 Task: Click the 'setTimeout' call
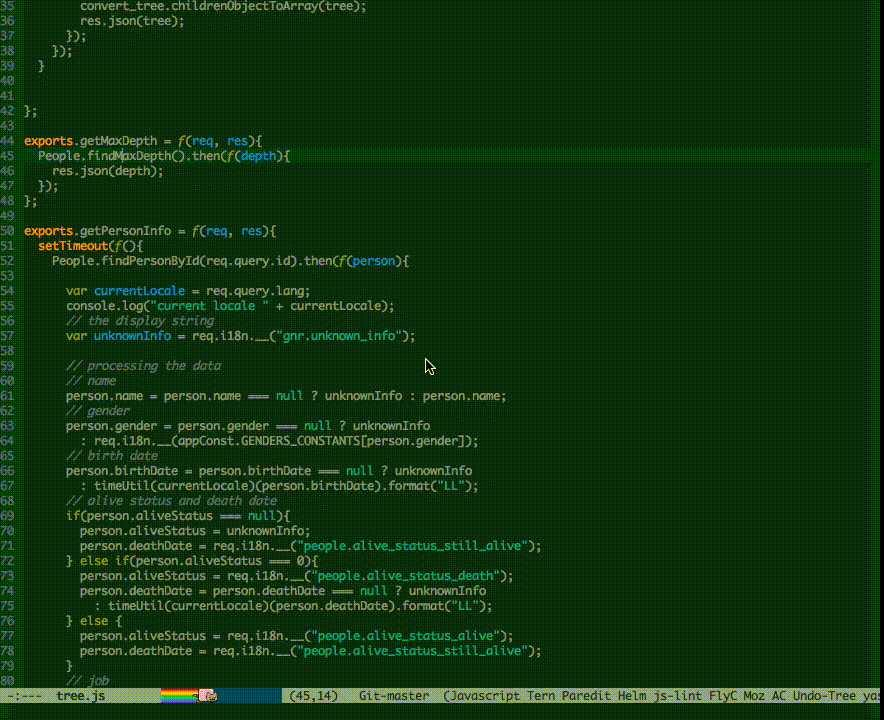(73, 246)
